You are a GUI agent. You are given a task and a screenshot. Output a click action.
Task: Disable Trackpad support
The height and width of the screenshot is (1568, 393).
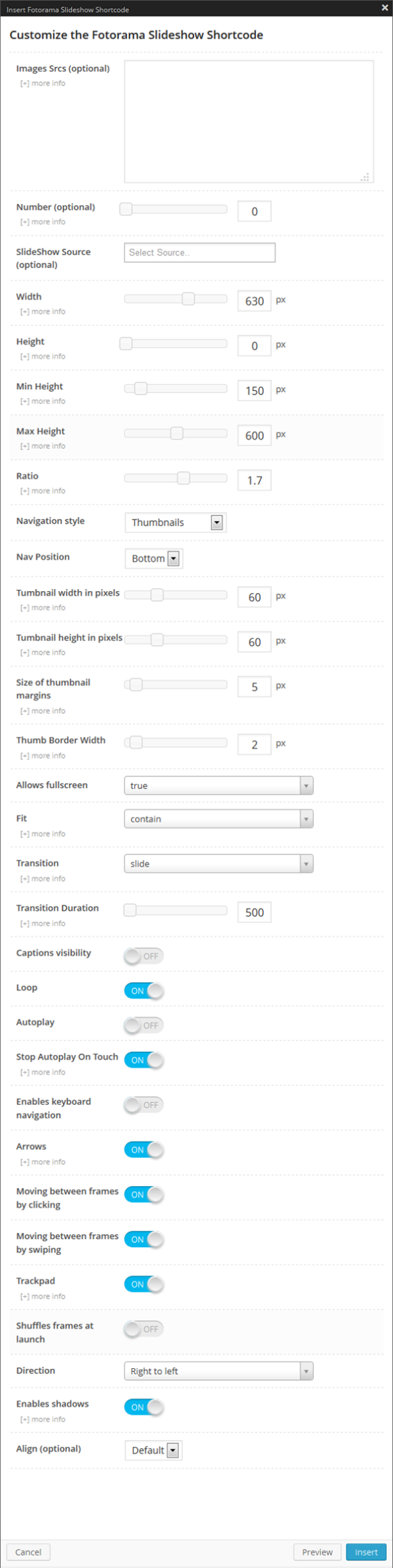click(x=143, y=1284)
